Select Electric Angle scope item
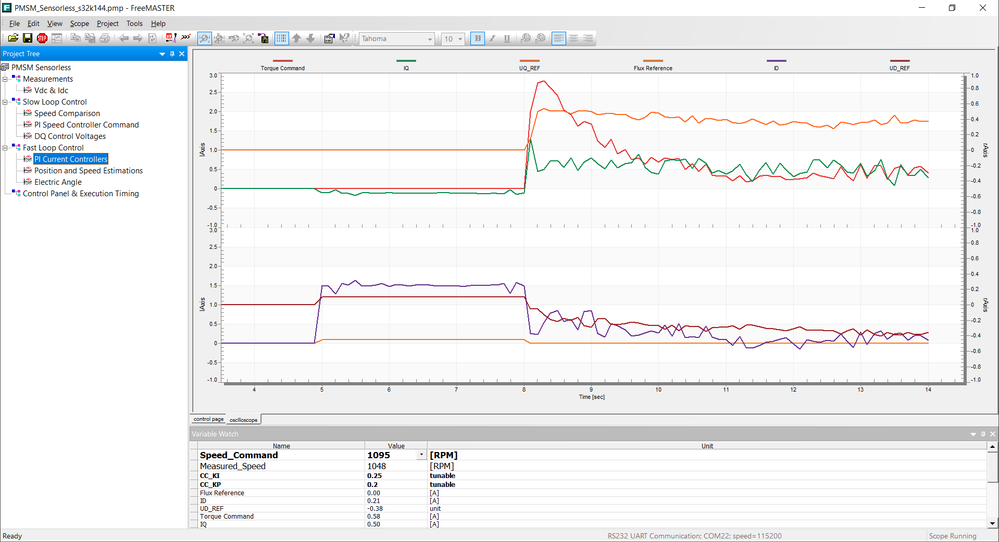This screenshot has height=542, width=999. [58, 182]
